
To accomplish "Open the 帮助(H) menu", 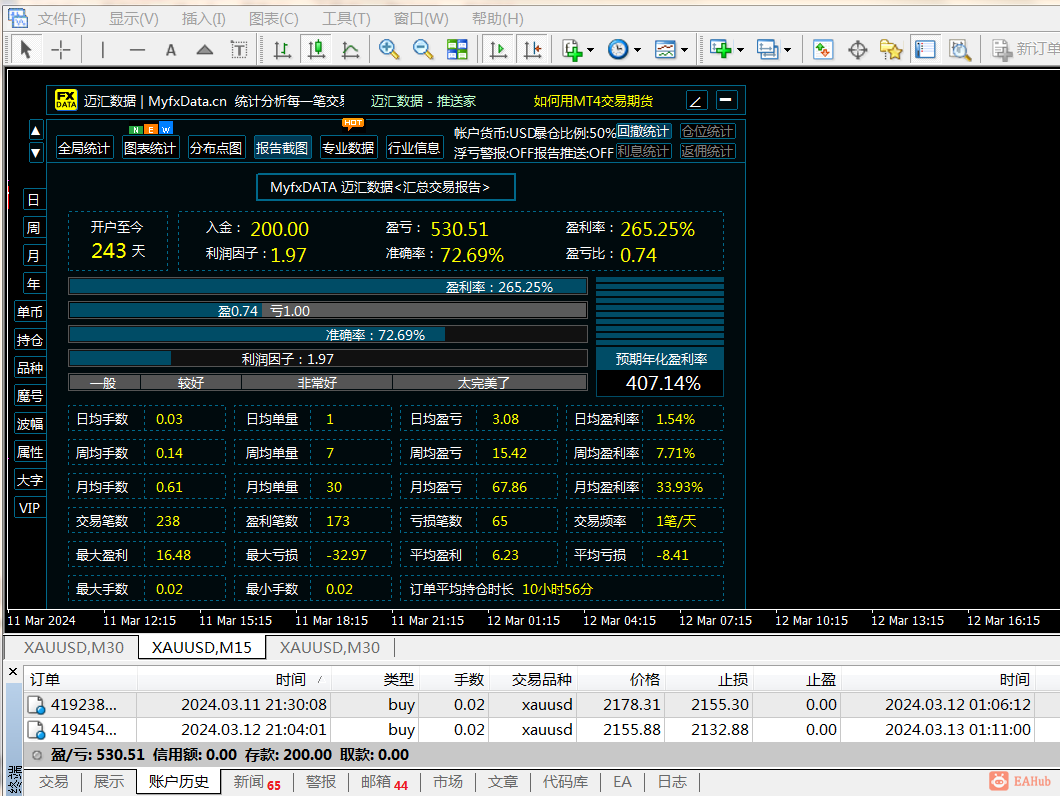I will tap(498, 19).
